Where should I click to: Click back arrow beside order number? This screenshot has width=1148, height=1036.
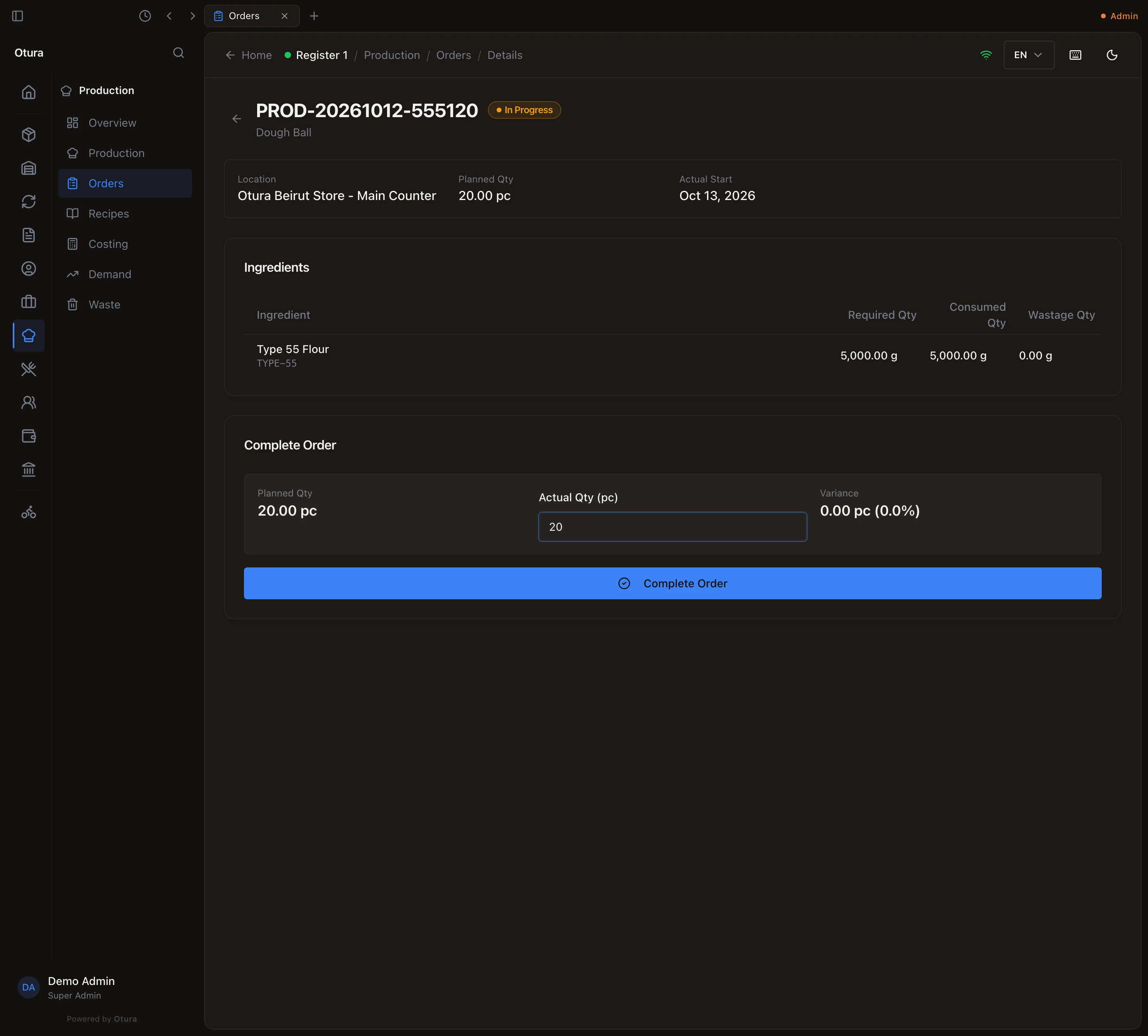237,119
